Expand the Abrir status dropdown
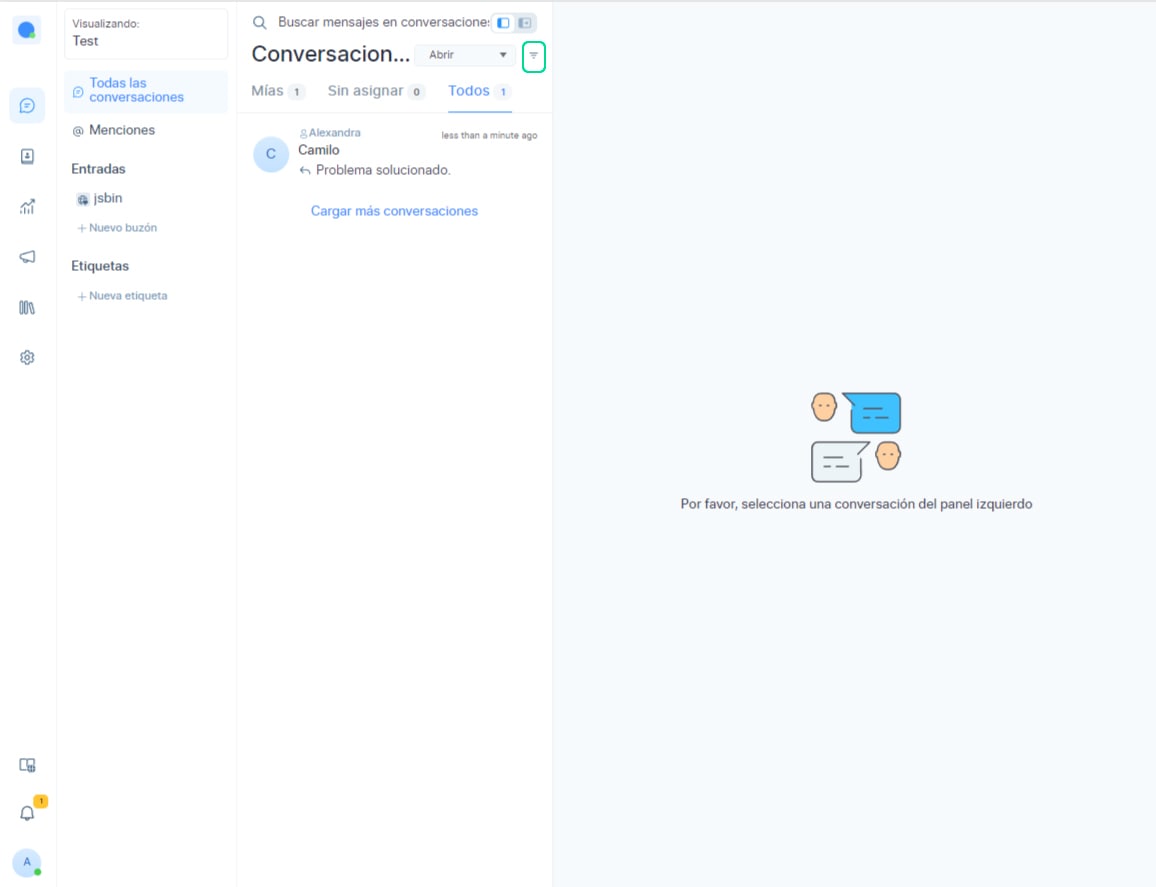Image resolution: width=1156 pixels, height=887 pixels. [x=465, y=55]
